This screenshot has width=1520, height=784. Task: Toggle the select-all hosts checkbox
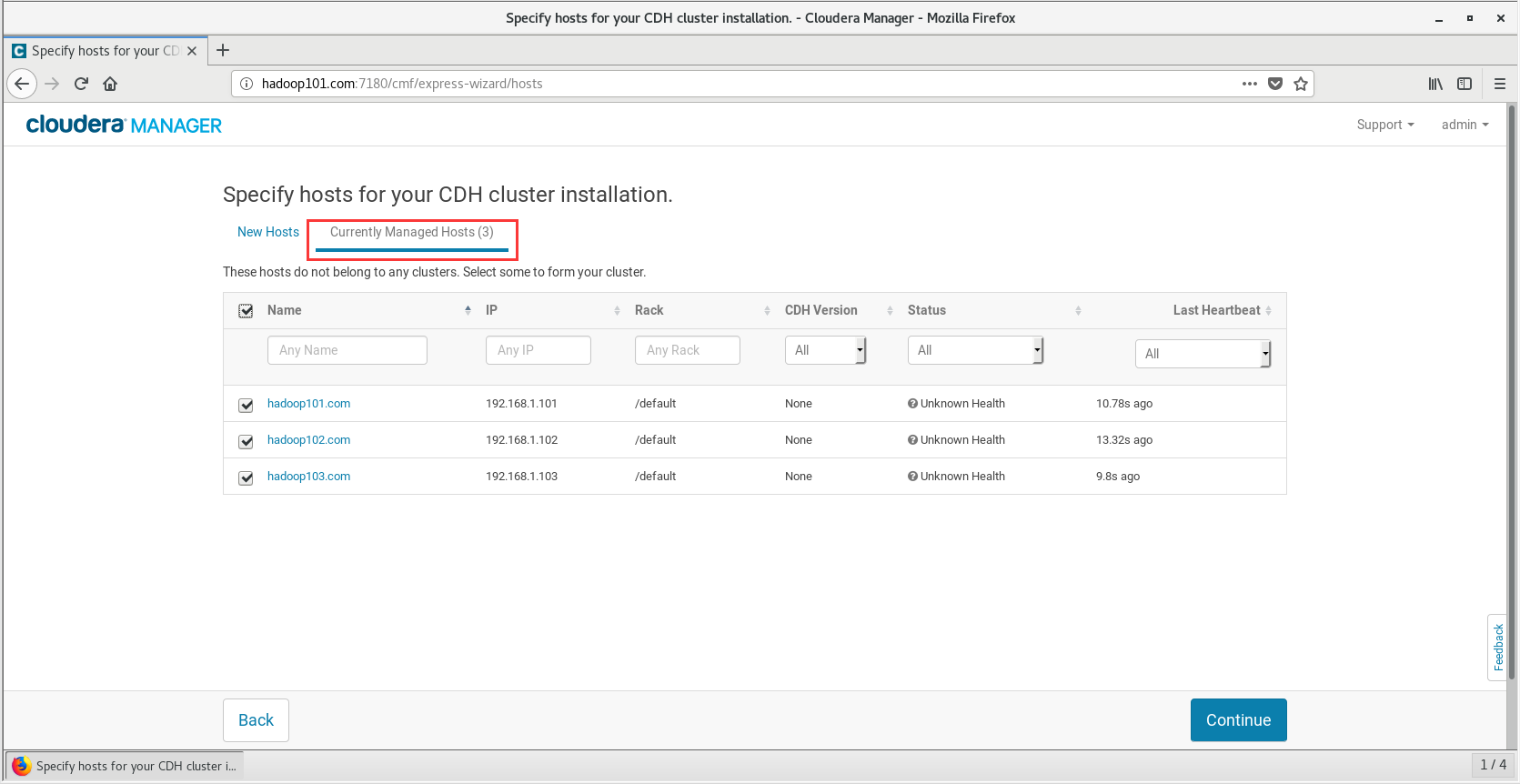click(246, 311)
